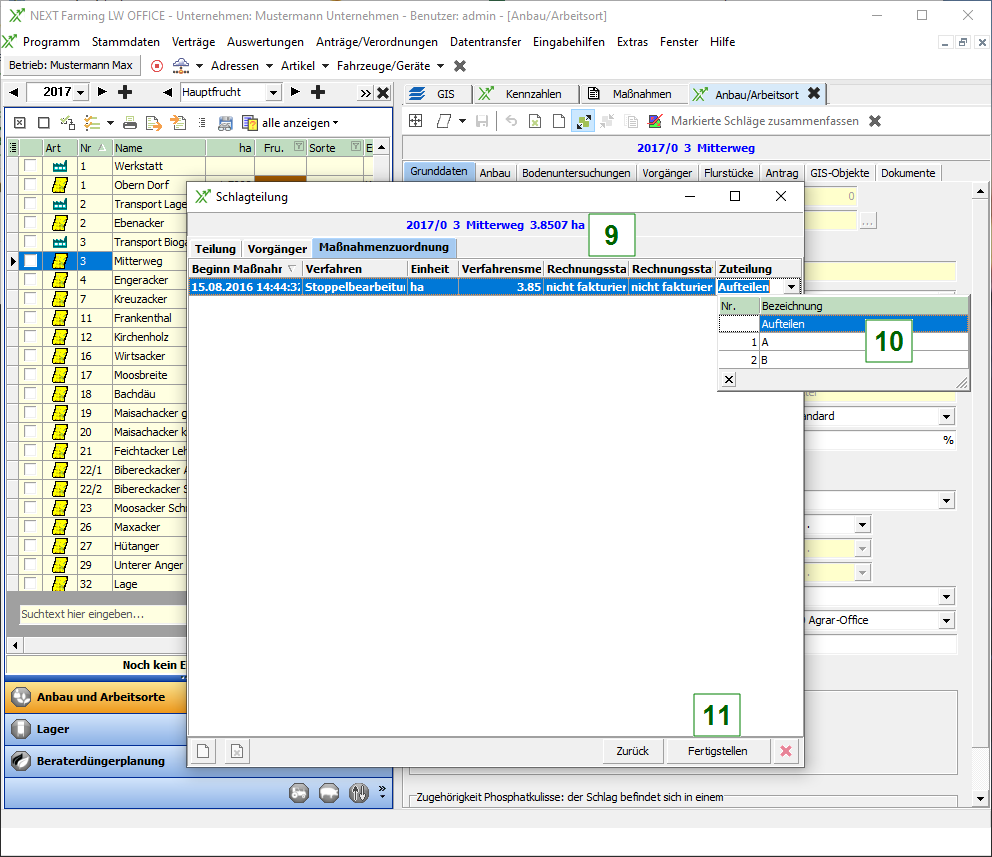Click the binoculars search icon

pos(225,123)
